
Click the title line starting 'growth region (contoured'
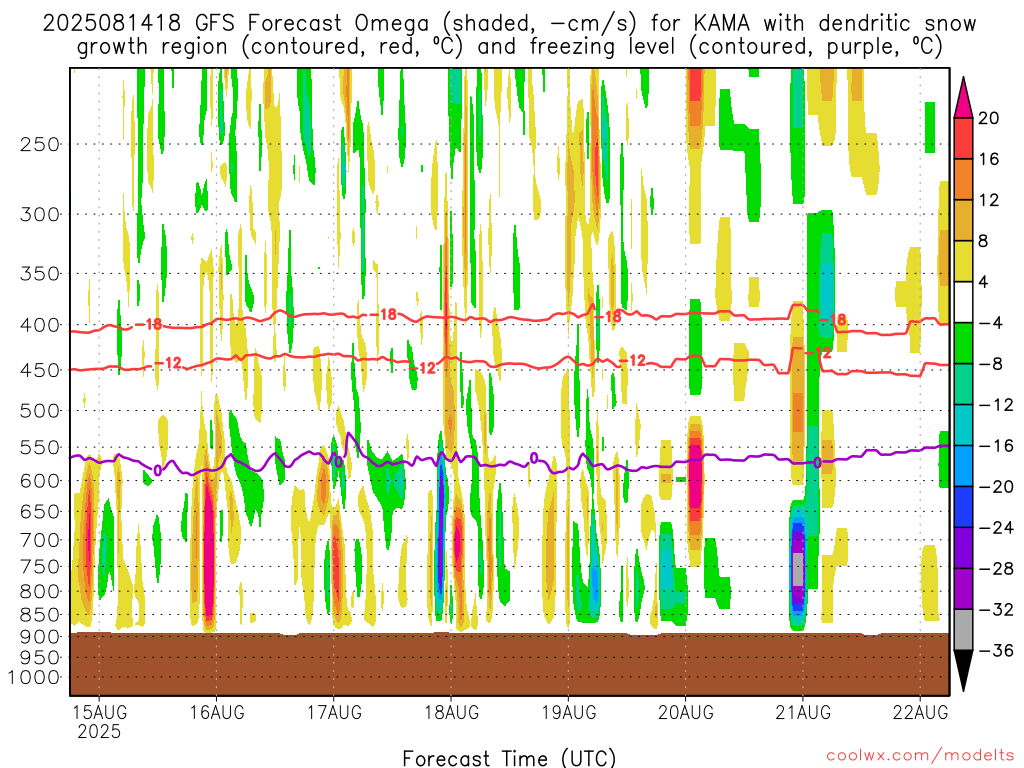pos(509,47)
